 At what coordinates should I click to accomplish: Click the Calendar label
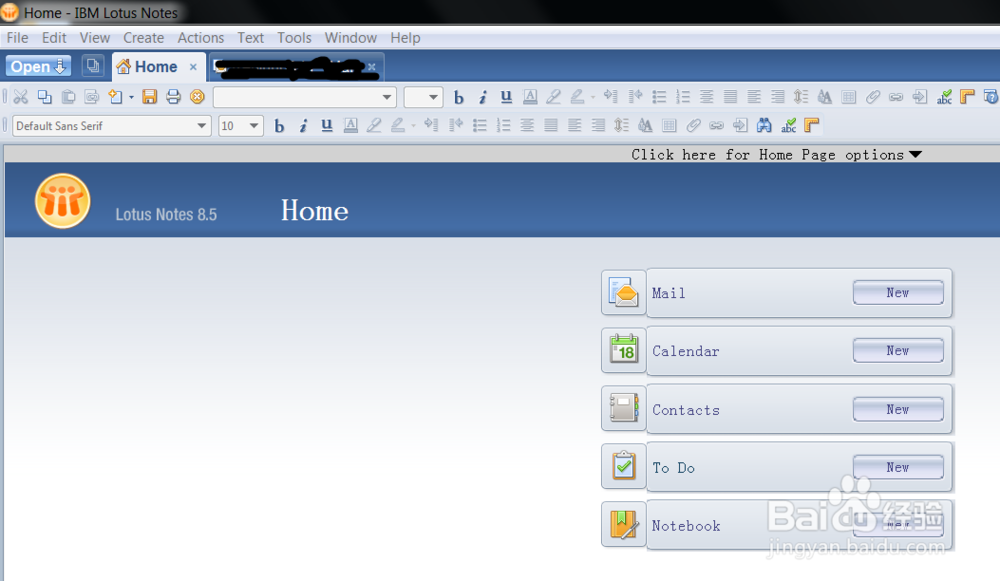click(686, 351)
